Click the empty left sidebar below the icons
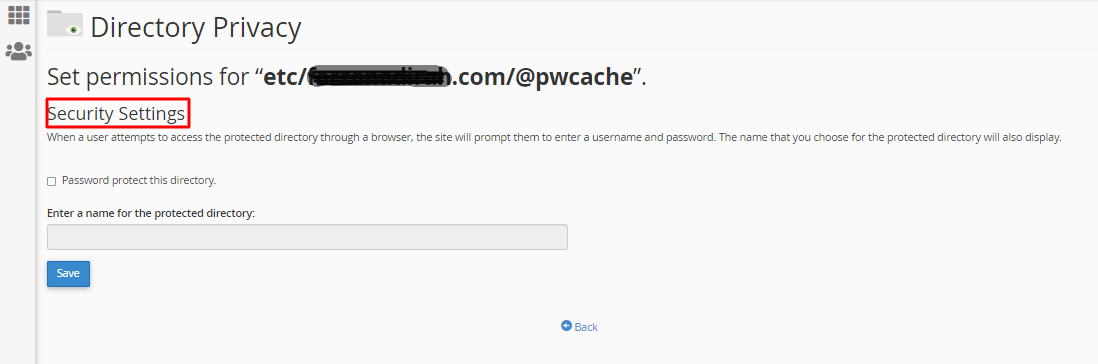The image size is (1098, 364). (x=18, y=210)
